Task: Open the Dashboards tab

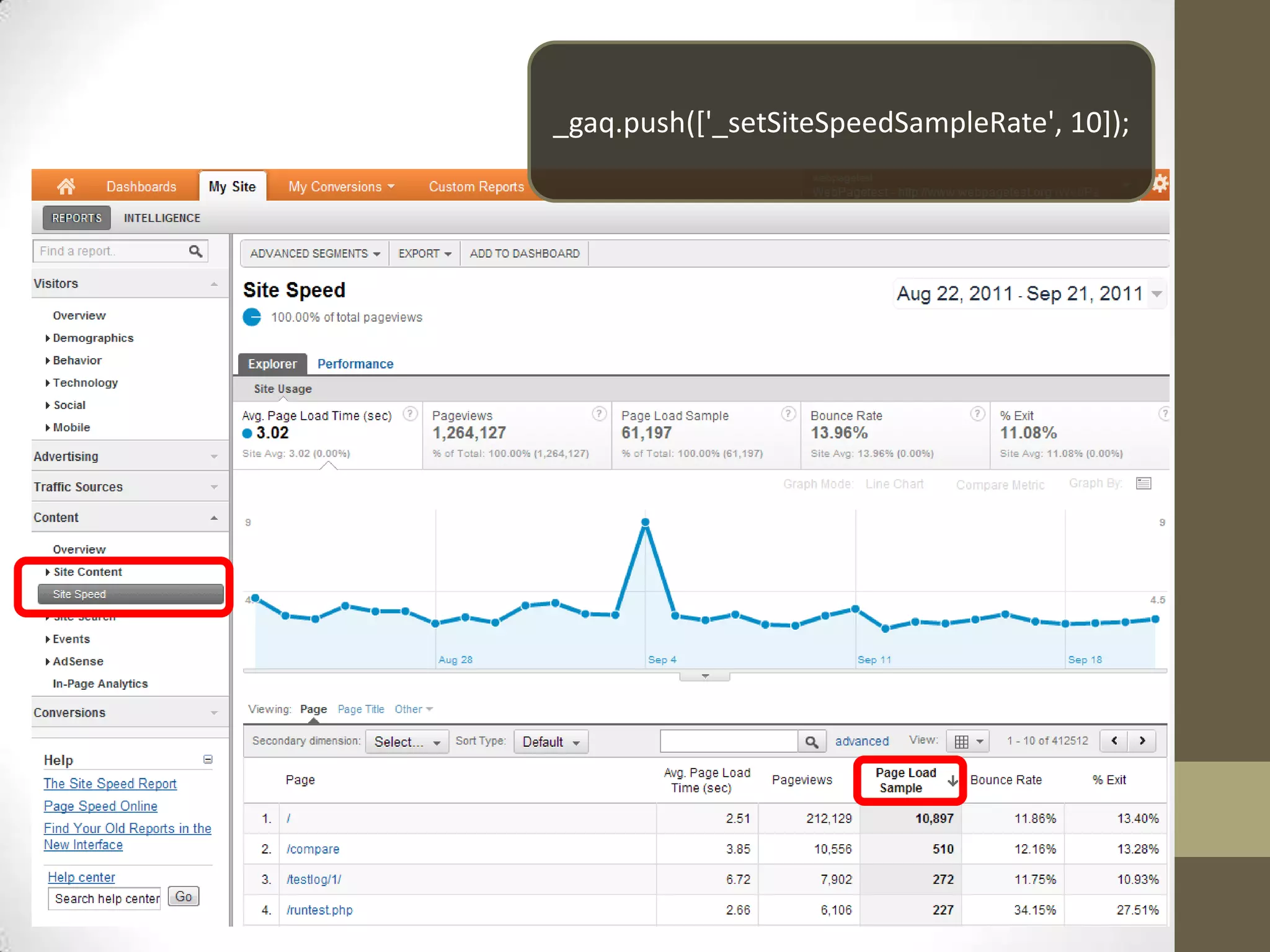Action: pos(141,187)
